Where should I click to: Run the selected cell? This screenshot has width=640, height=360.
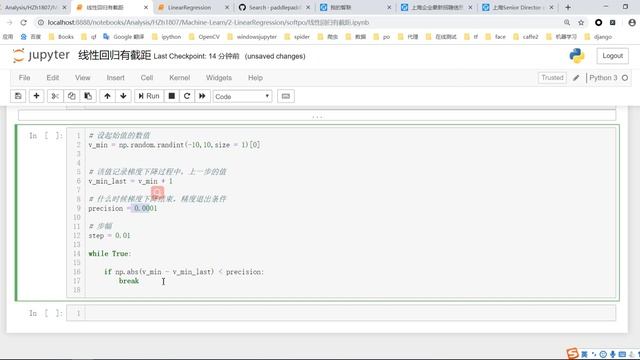click(x=149, y=96)
